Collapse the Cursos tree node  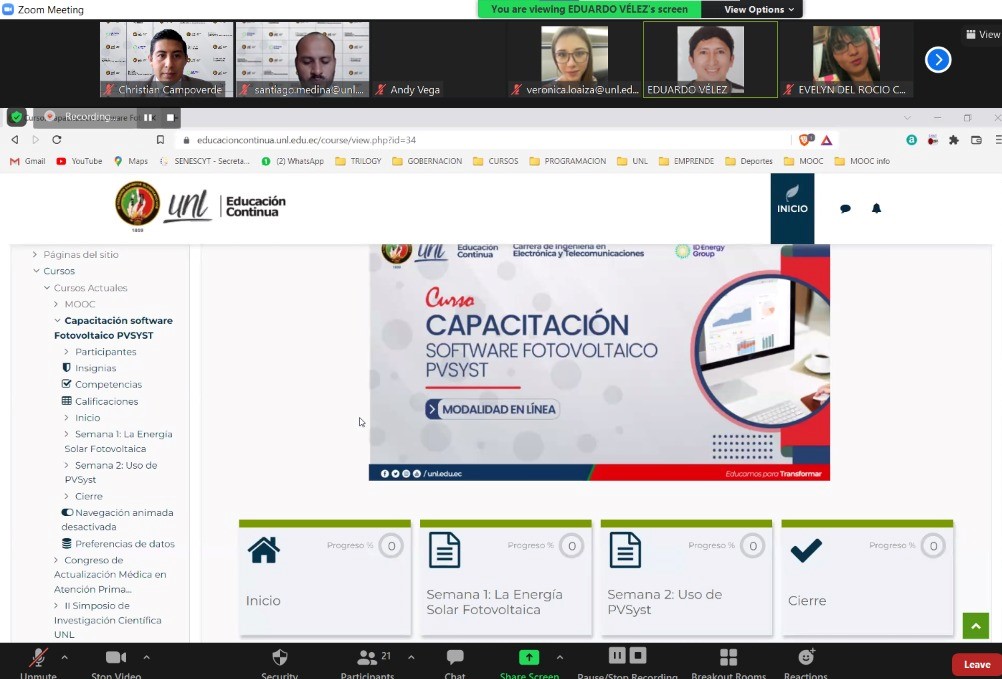36,271
